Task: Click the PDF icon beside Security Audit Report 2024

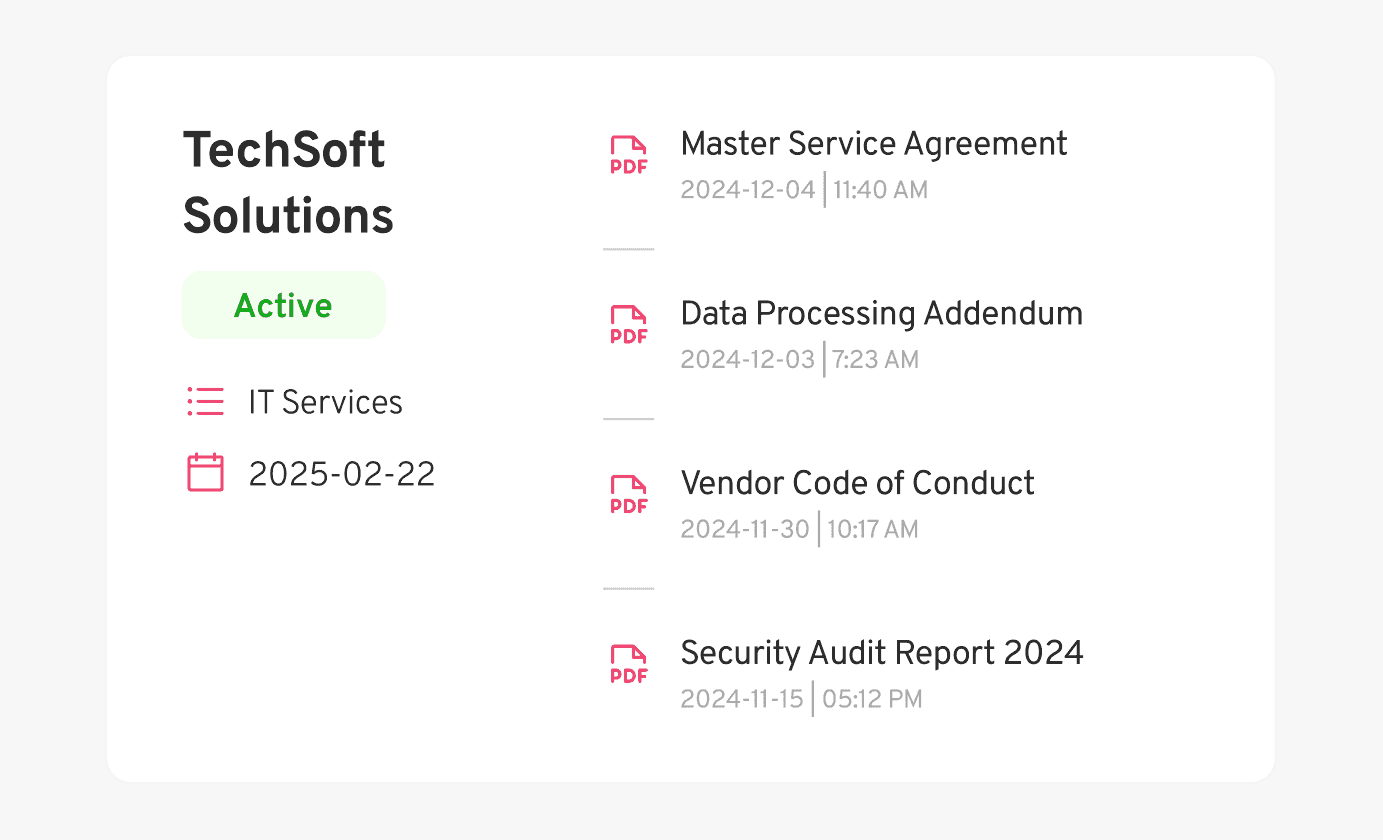Action: [x=628, y=664]
